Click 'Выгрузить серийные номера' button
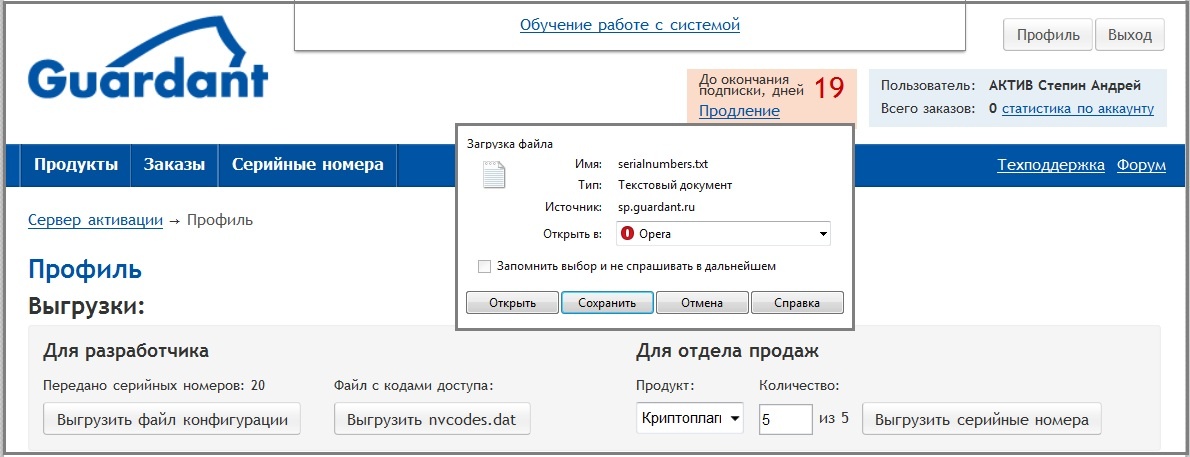The image size is (1190, 457). tap(981, 419)
